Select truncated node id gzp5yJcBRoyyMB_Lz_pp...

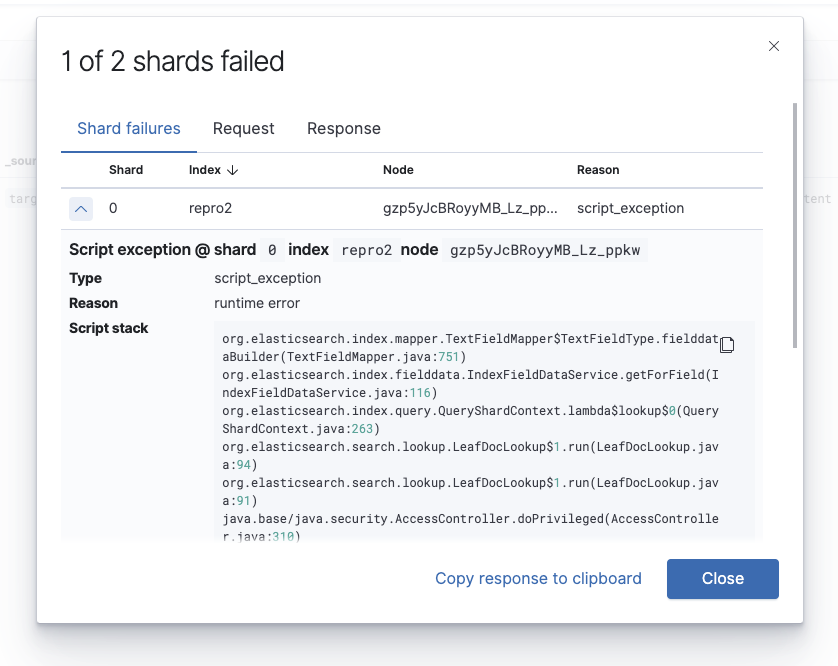click(x=470, y=208)
